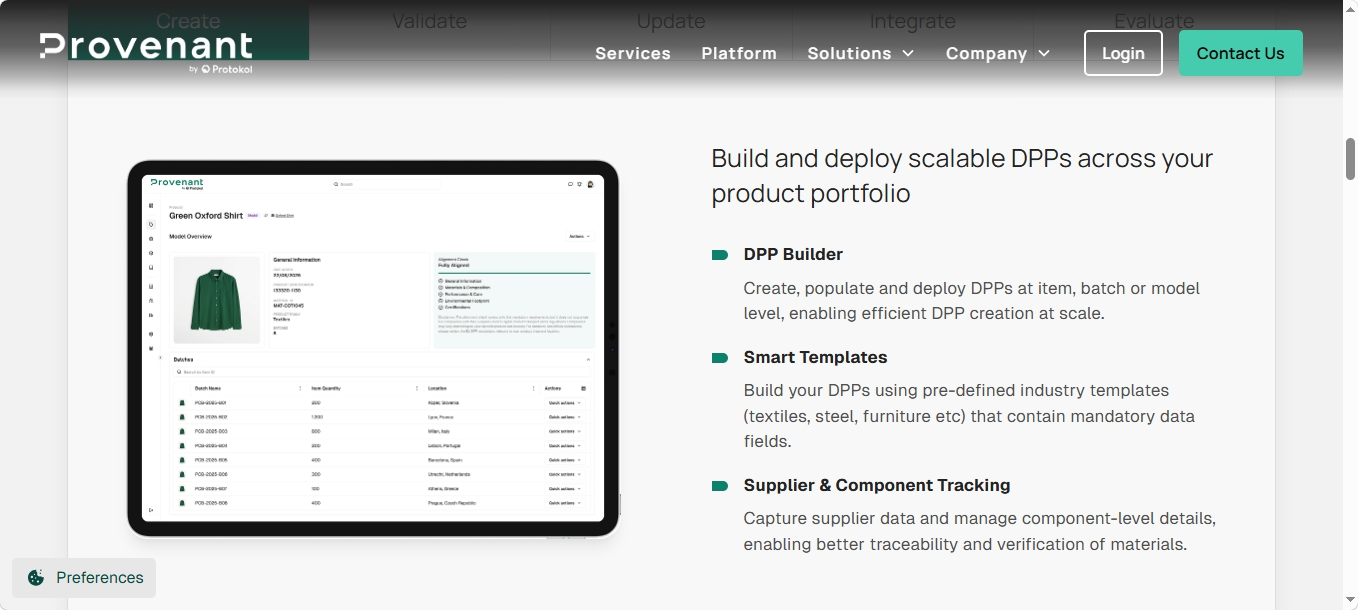Click the 'Location' column header
This screenshot has width=1358, height=610.
point(437,388)
